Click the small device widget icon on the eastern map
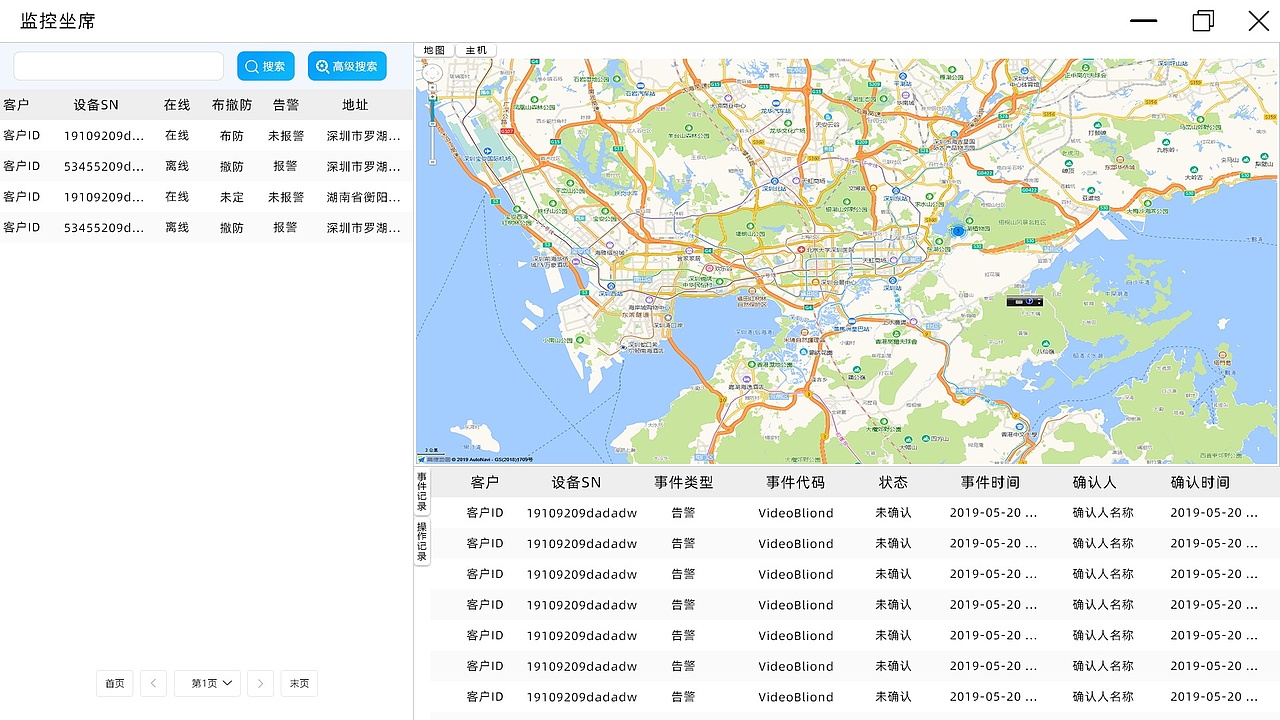 (x=1025, y=301)
